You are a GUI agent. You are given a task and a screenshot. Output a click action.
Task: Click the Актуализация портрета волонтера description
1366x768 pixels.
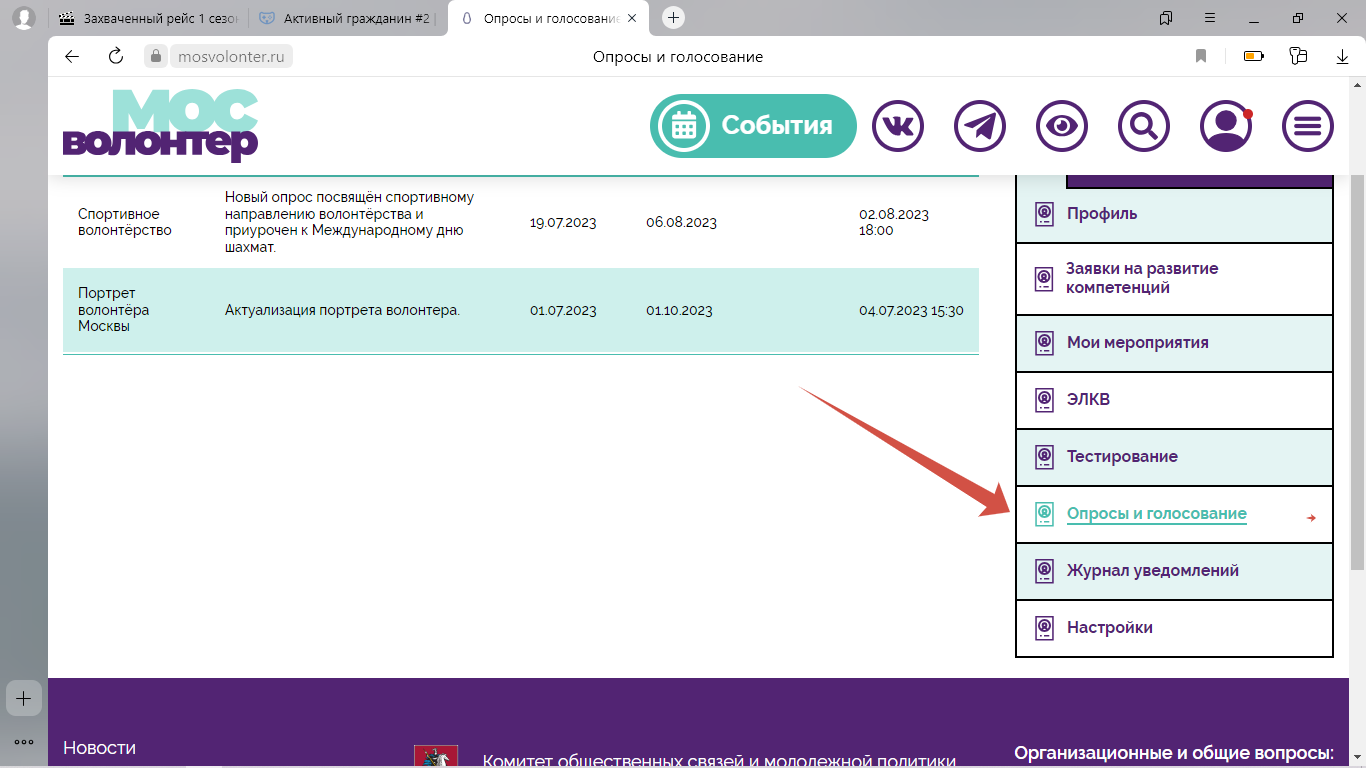click(342, 310)
